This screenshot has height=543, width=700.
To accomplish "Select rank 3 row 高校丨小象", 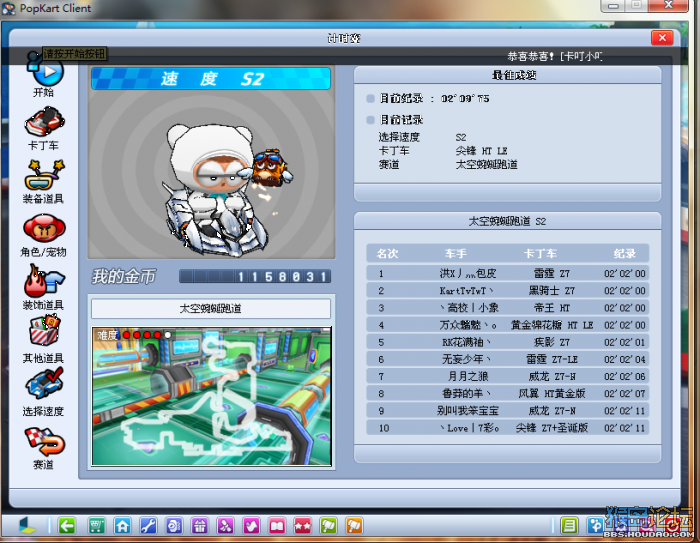I will tap(508, 308).
